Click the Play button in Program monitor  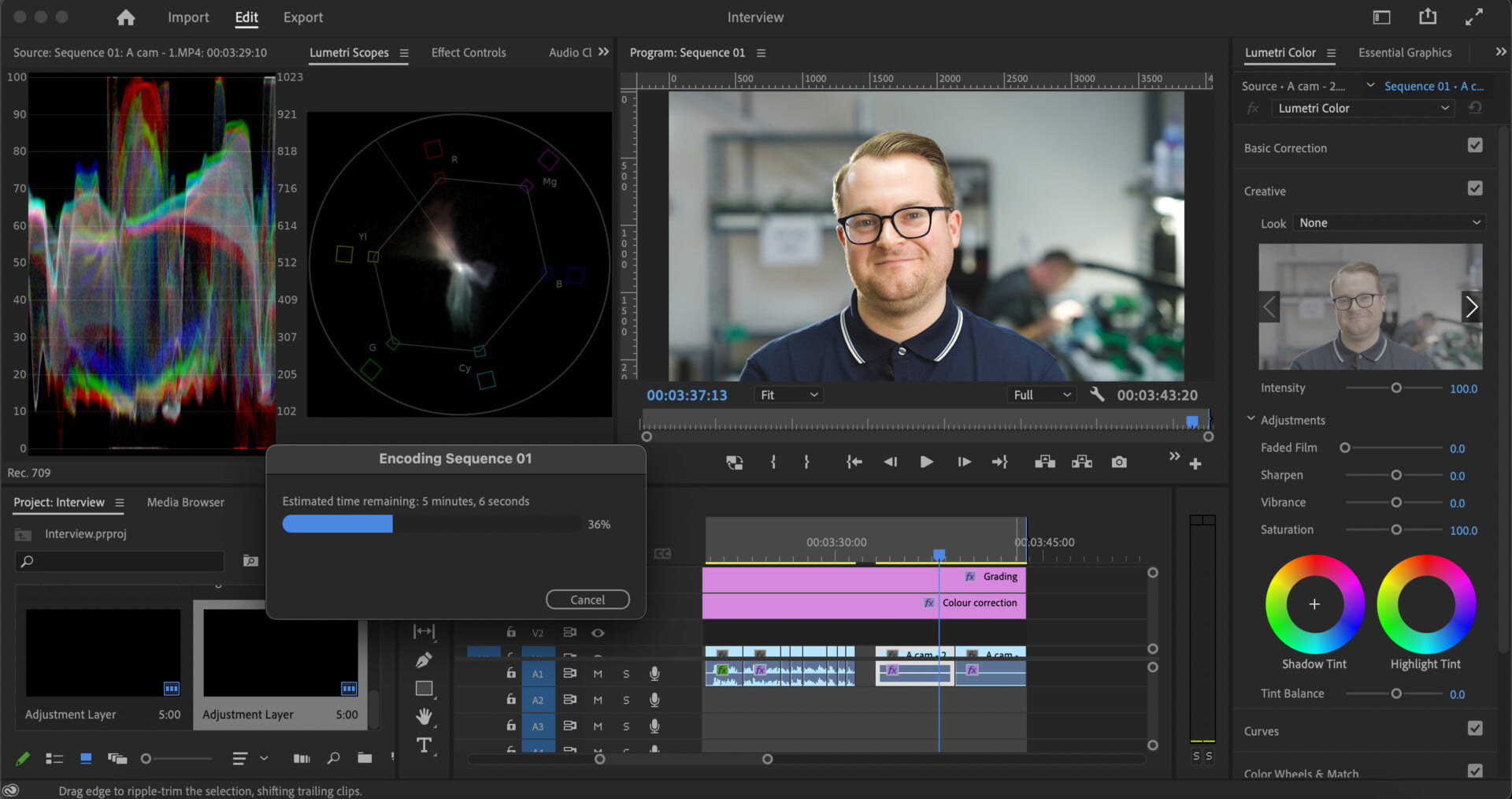click(926, 462)
